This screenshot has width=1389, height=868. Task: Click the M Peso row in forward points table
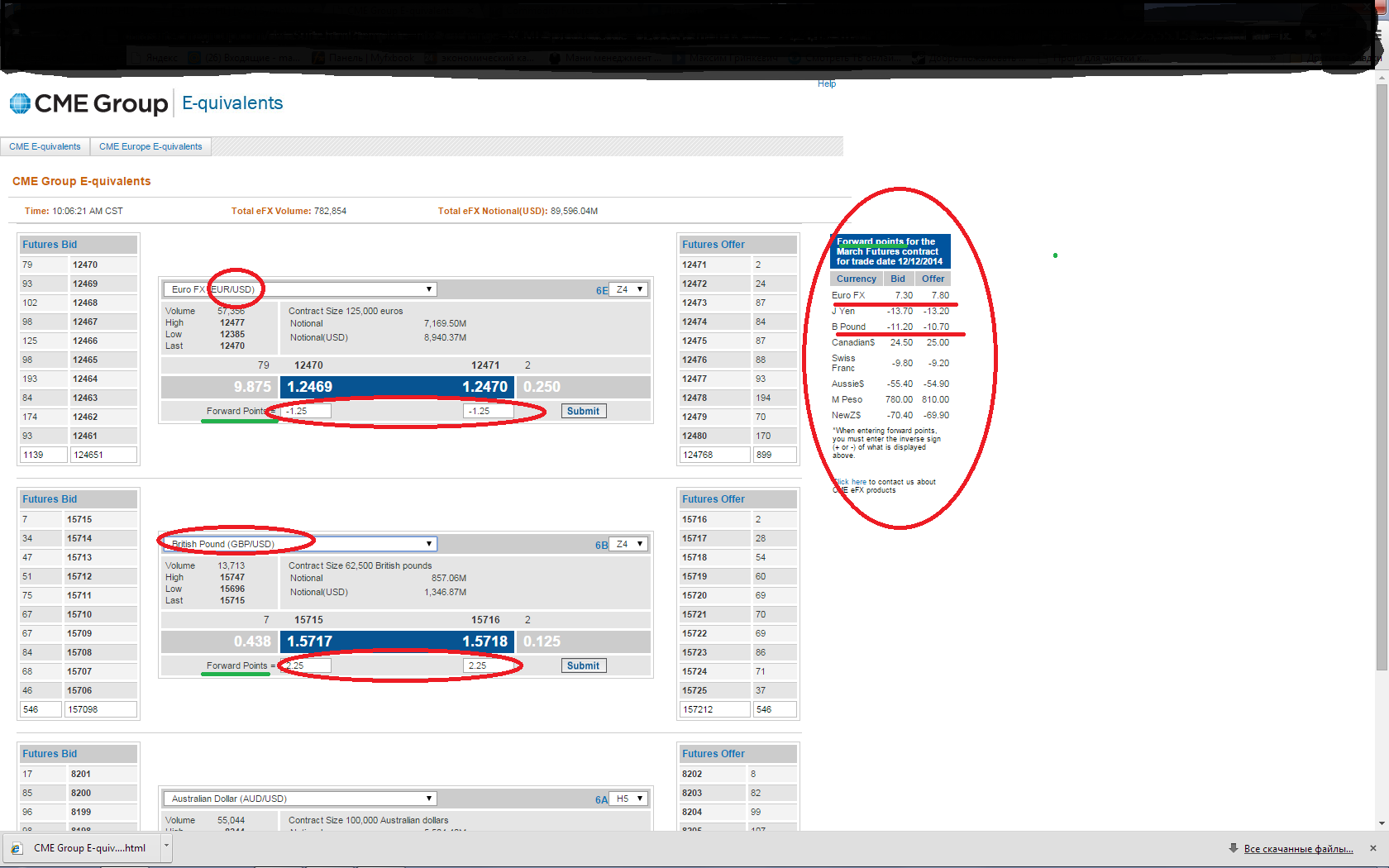pos(890,399)
